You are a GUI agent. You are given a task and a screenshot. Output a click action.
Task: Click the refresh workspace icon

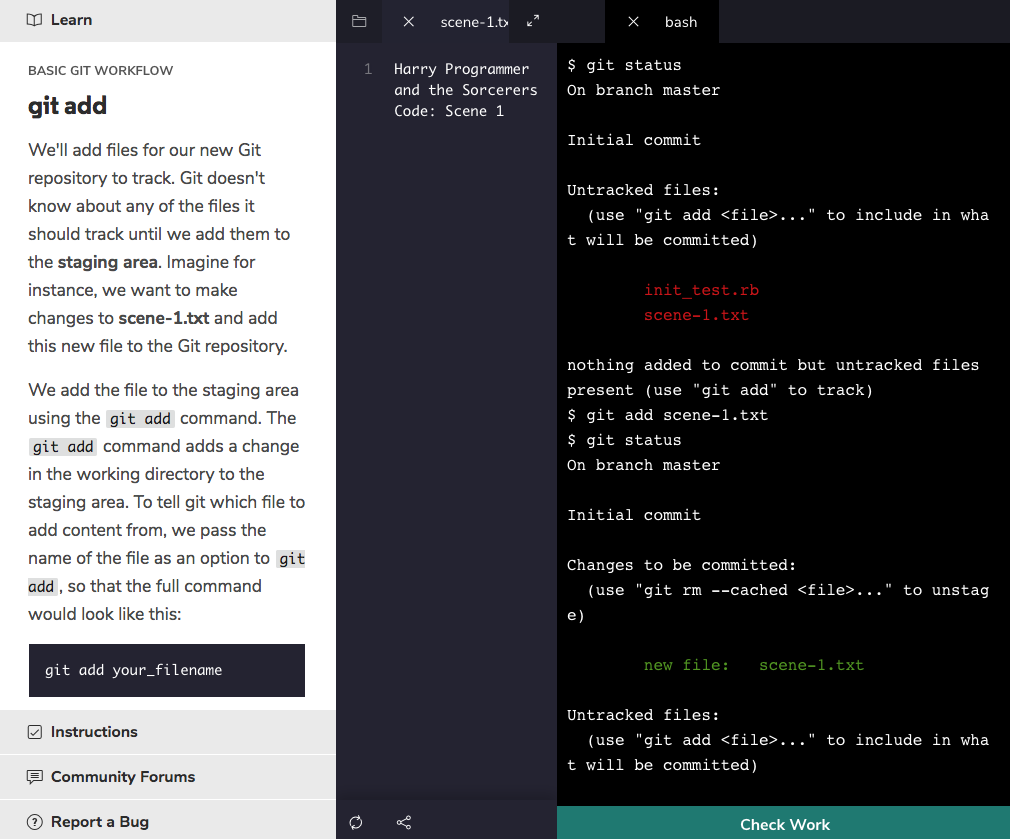[x=356, y=822]
